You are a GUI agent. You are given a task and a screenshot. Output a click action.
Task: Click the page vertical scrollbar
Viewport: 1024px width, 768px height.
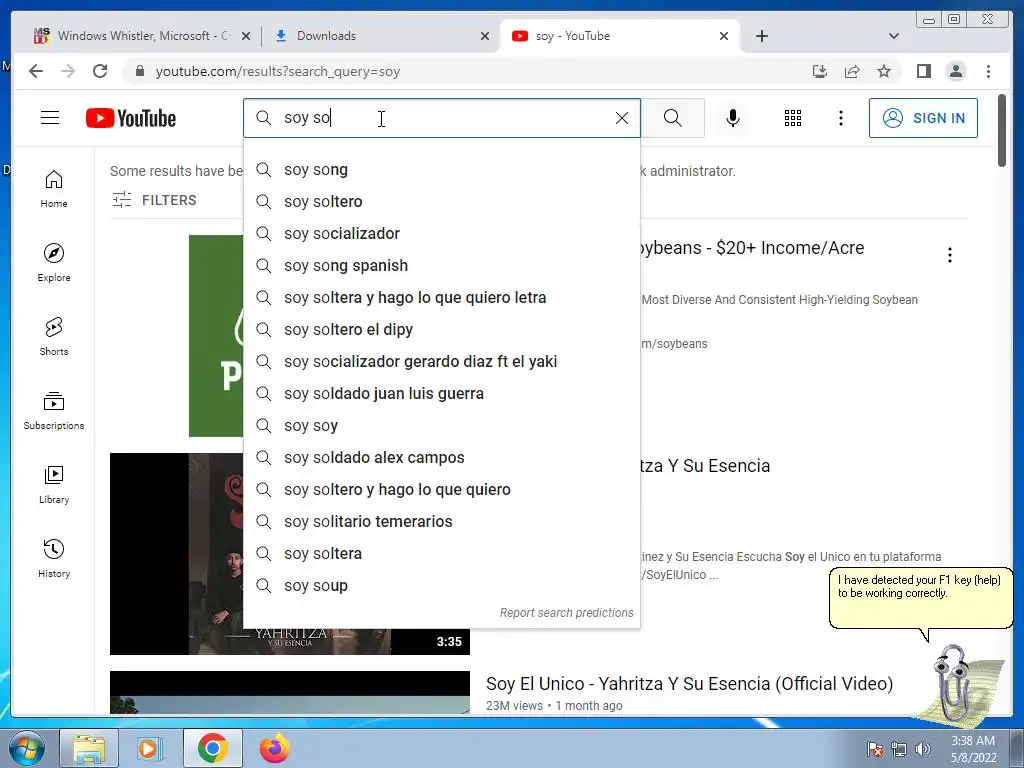1002,131
